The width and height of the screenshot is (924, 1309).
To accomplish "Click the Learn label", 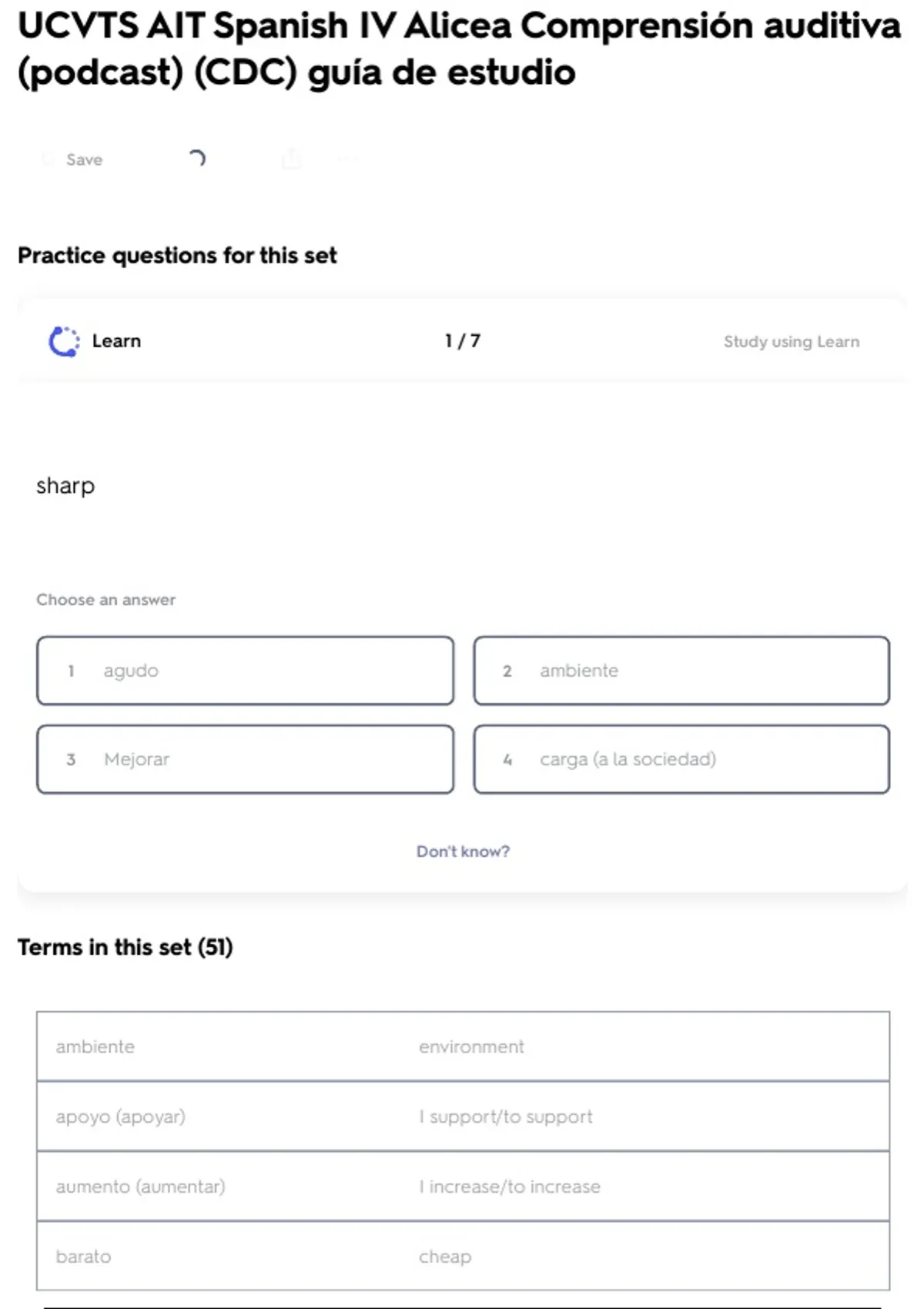I will click(x=116, y=341).
